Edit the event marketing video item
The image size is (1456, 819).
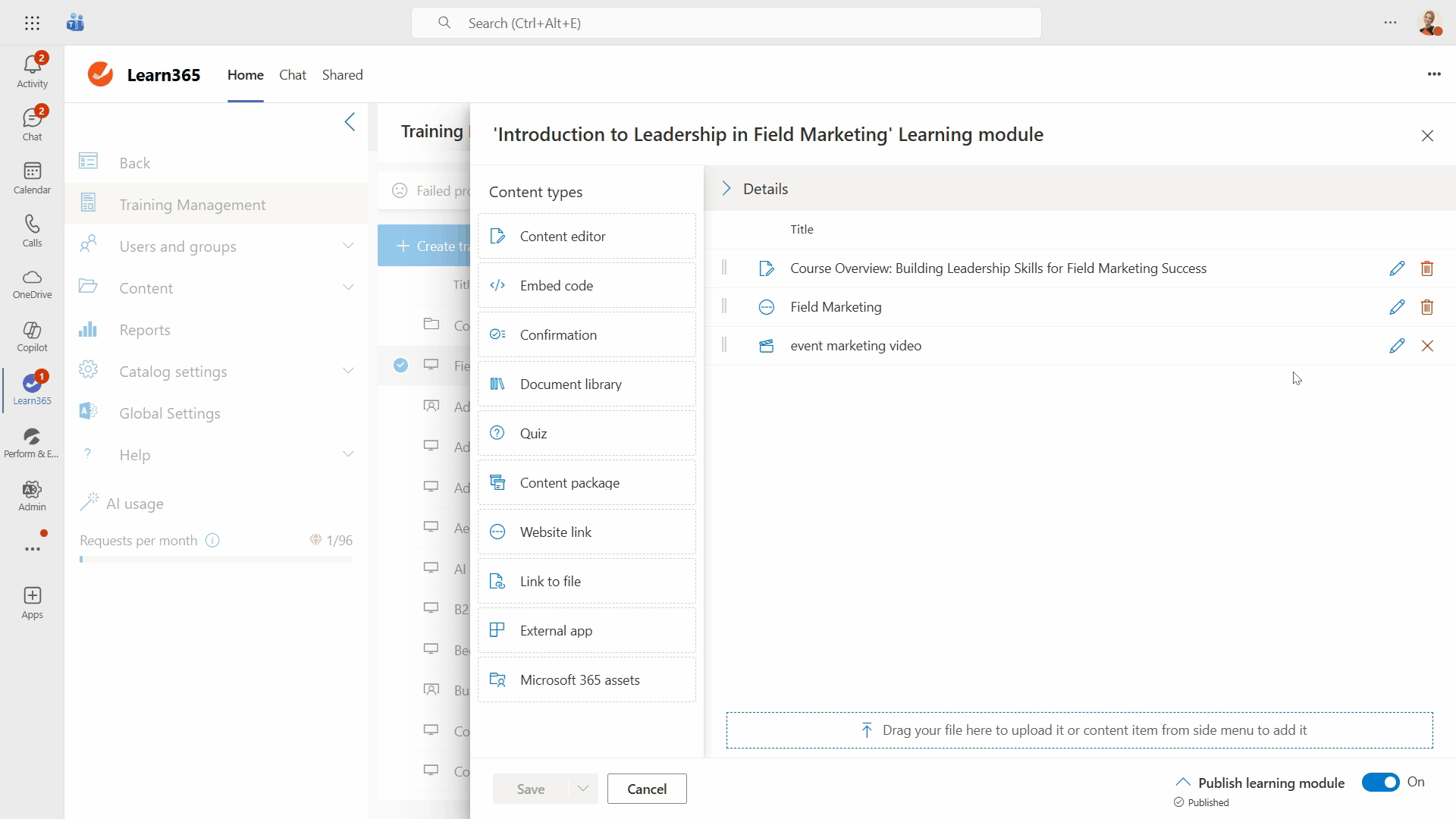tap(1397, 346)
